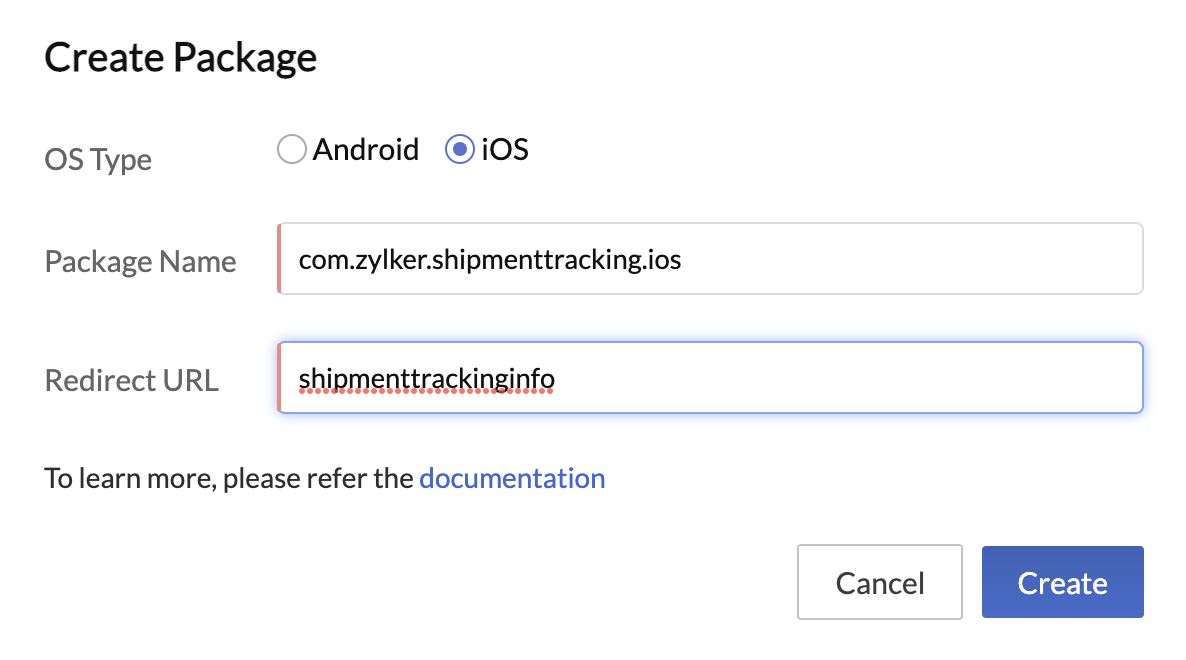Place cursor after com.zylker.shipmenttracking.ios text
Screen dimensions: 1186x660
click(x=690, y=258)
